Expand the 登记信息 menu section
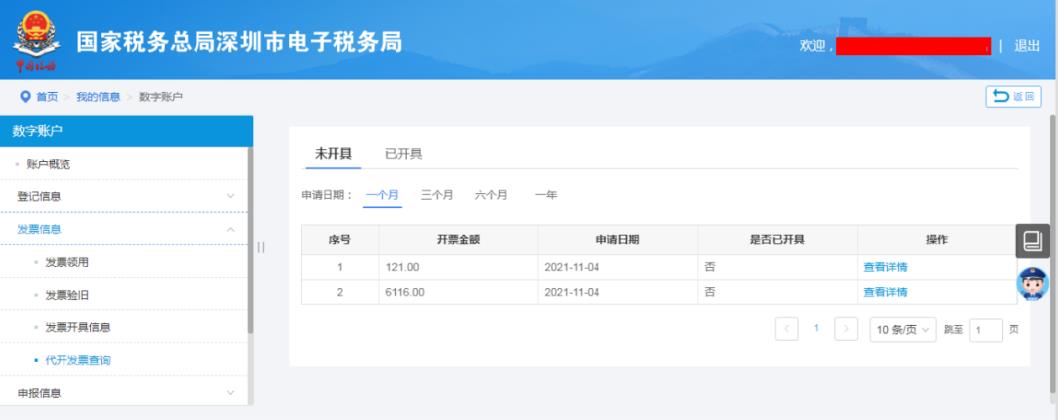1058x420 pixels. pos(125,197)
